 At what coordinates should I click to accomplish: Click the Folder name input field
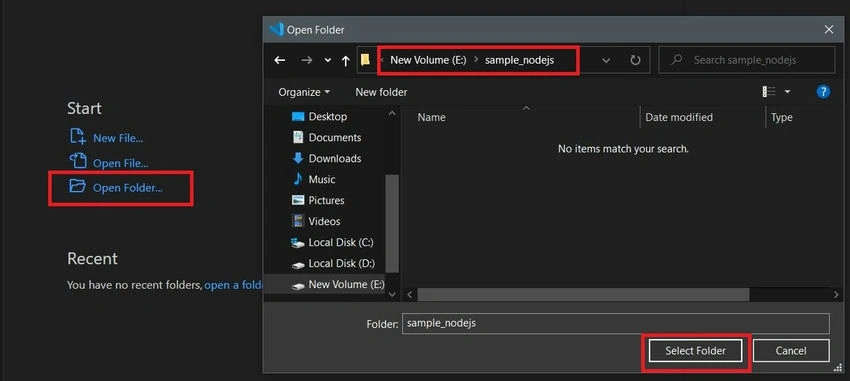click(616, 324)
